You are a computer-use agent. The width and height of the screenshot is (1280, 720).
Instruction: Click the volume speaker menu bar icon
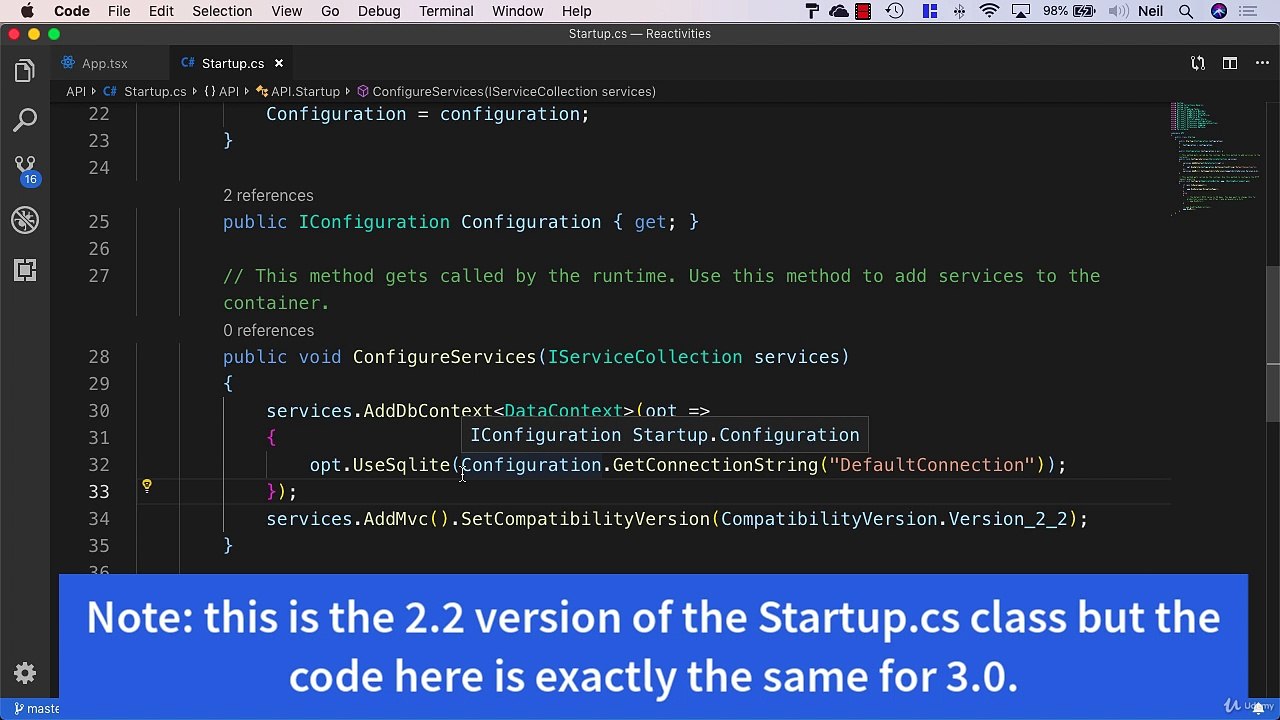[1118, 11]
